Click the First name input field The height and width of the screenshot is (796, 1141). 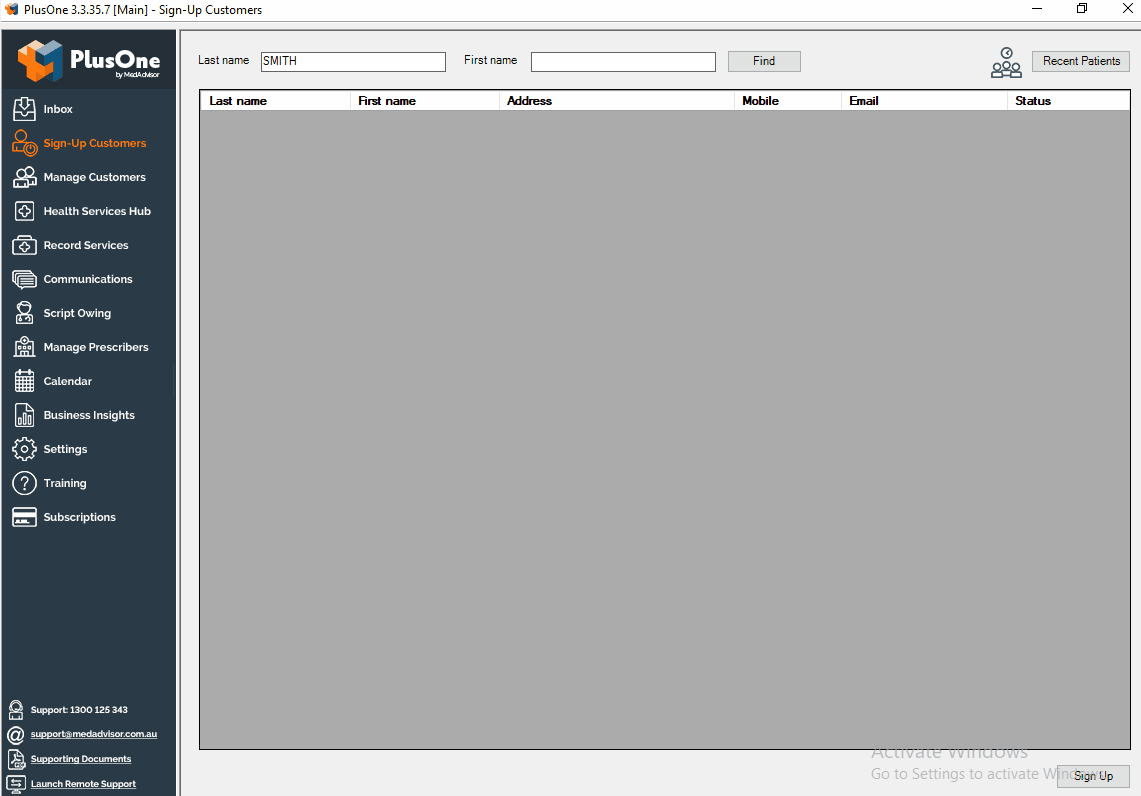pyautogui.click(x=623, y=62)
